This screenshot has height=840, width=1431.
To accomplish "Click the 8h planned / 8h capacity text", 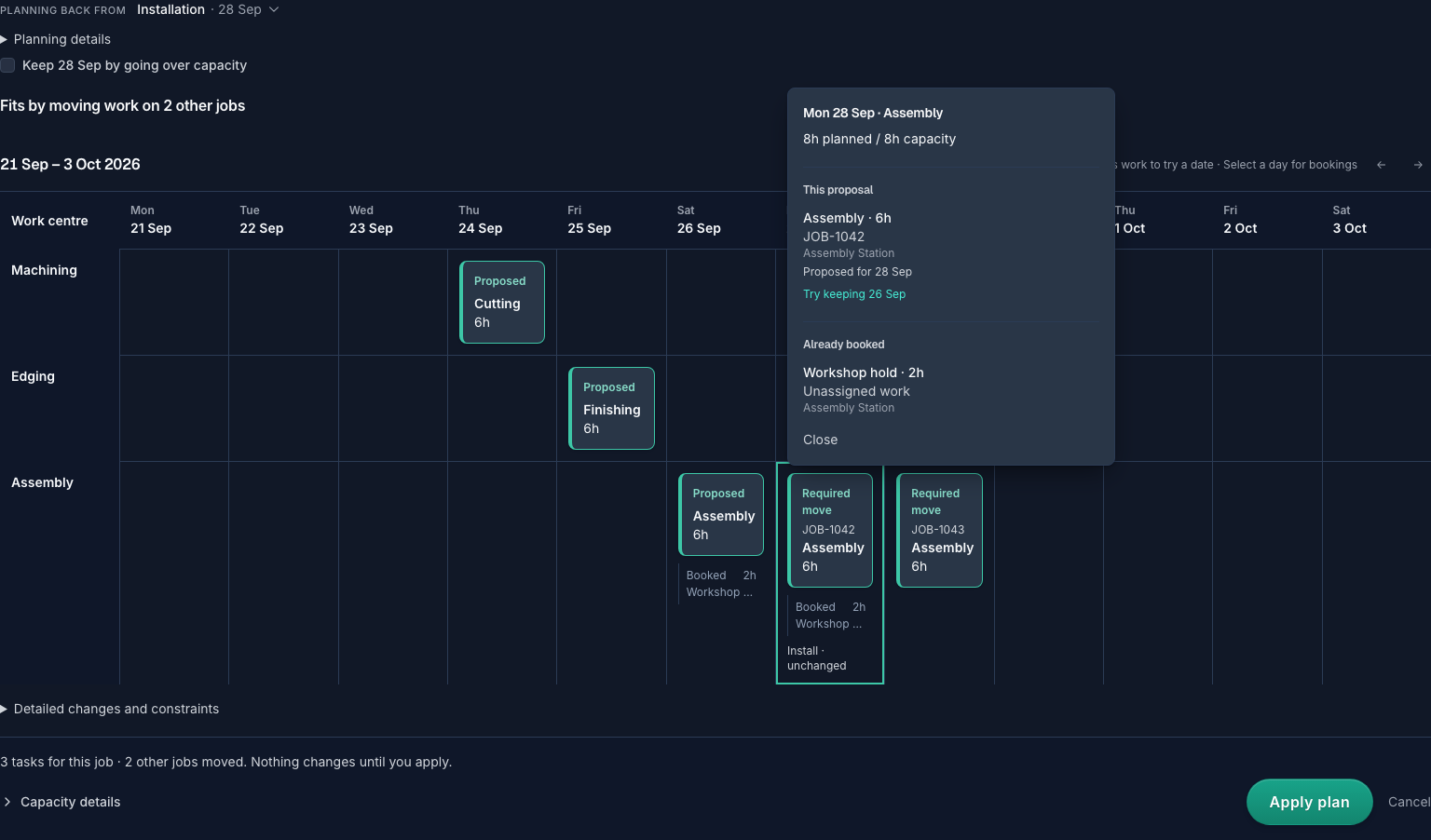I will (x=879, y=139).
